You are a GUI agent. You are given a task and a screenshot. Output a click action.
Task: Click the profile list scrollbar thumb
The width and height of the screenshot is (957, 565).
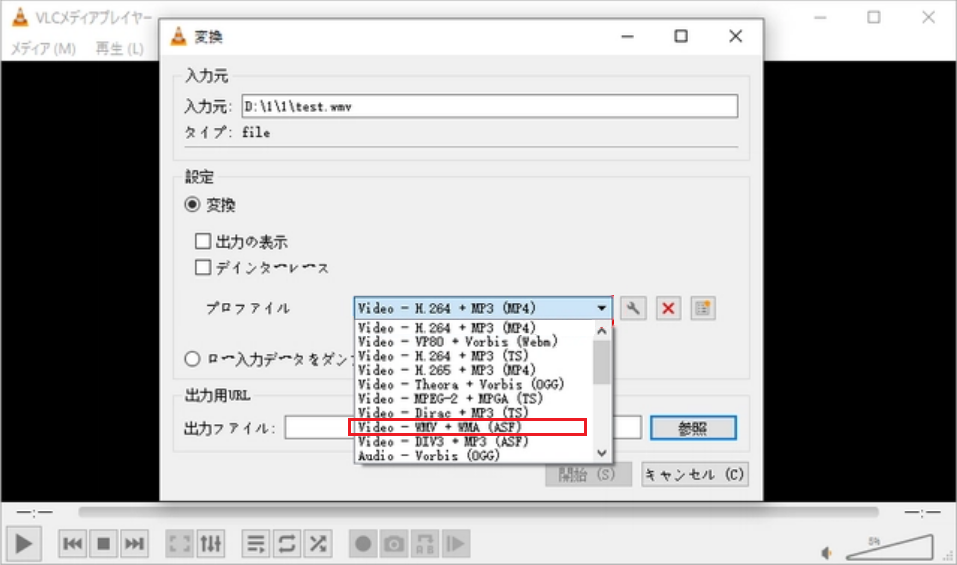pyautogui.click(x=602, y=362)
